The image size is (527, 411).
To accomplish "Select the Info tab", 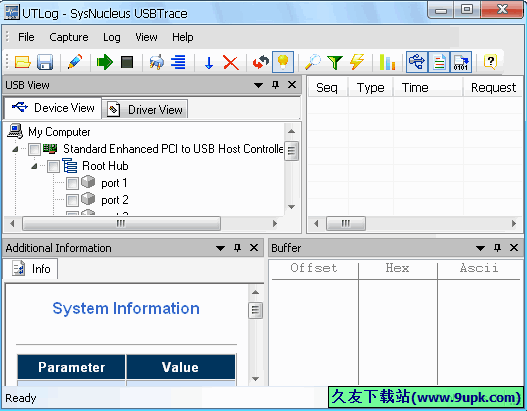I will tap(31, 269).
